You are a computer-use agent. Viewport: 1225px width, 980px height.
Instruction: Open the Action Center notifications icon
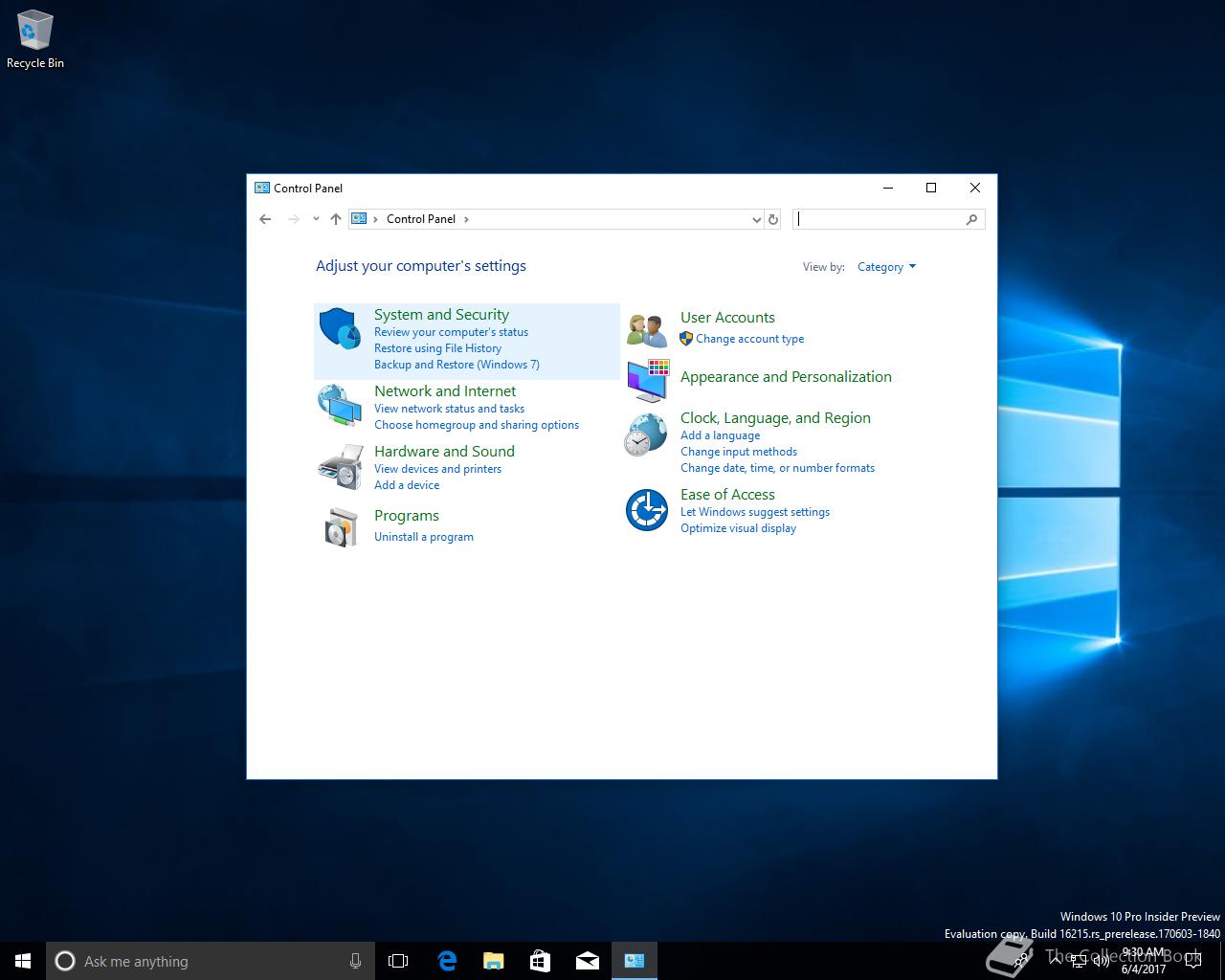(1192, 961)
